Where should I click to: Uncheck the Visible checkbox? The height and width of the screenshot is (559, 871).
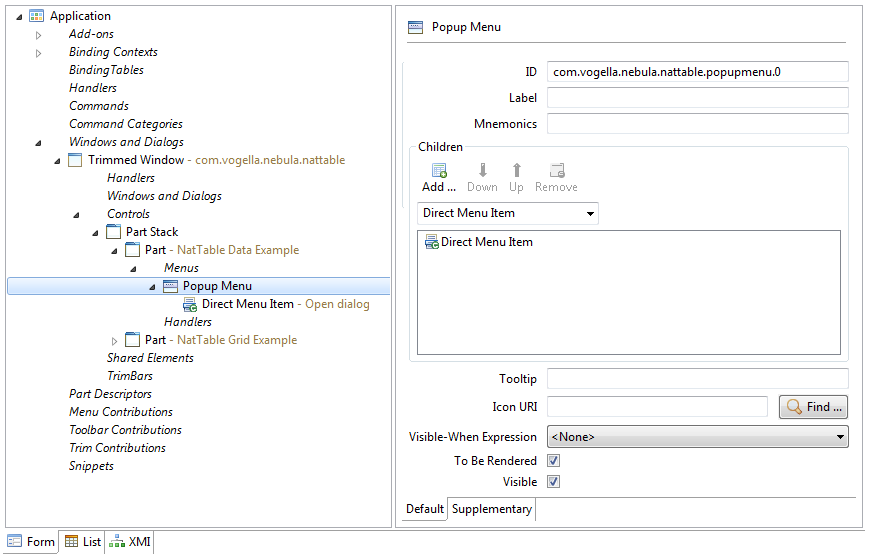[x=553, y=482]
